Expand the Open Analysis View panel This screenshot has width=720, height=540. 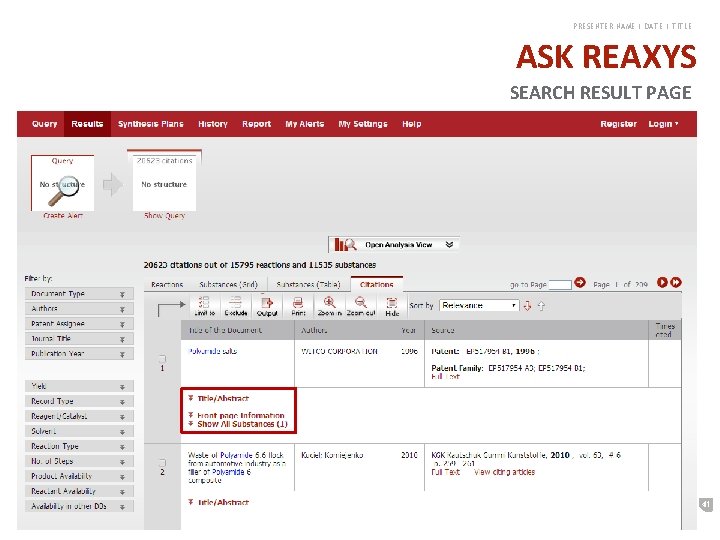click(x=394, y=244)
